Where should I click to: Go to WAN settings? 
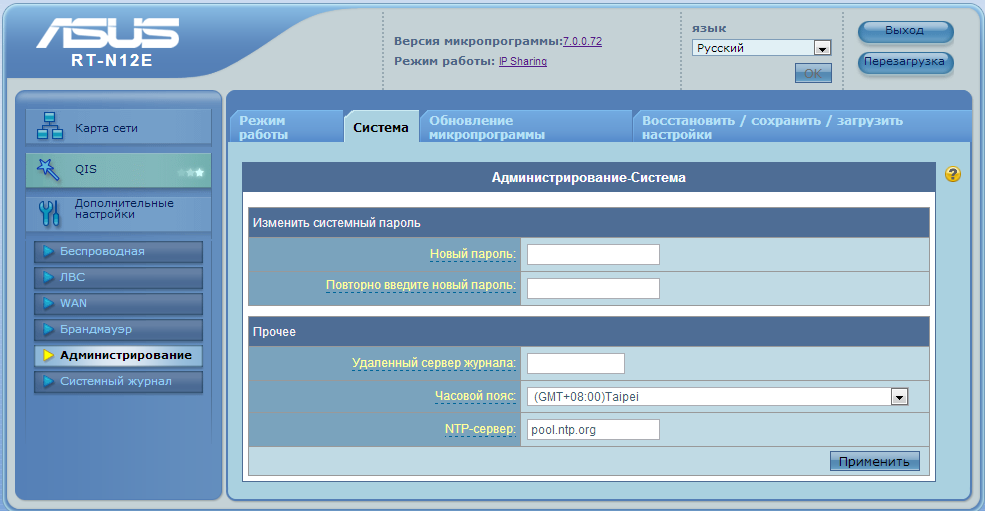pyautogui.click(x=118, y=304)
